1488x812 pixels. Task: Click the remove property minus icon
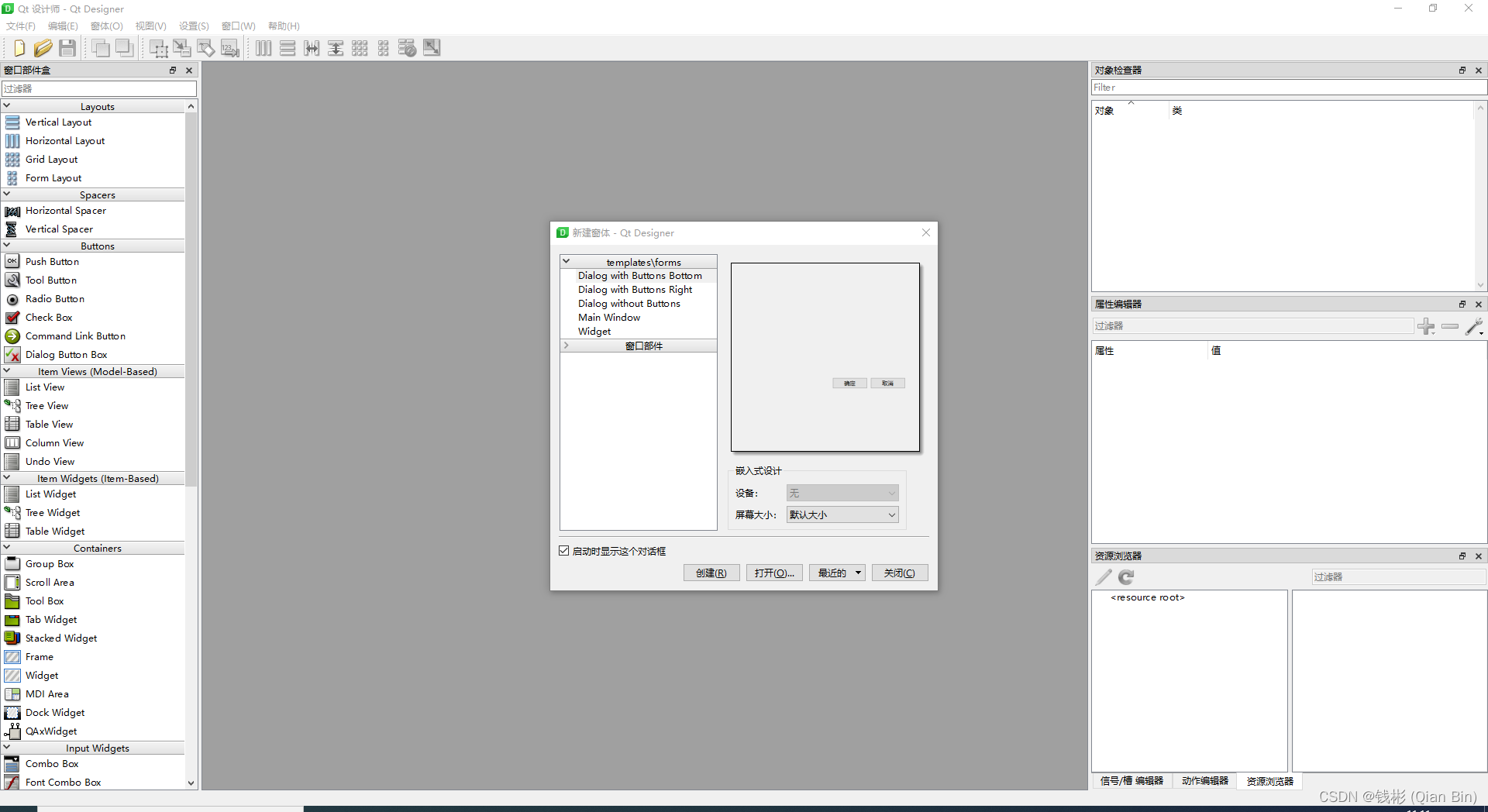click(1450, 326)
